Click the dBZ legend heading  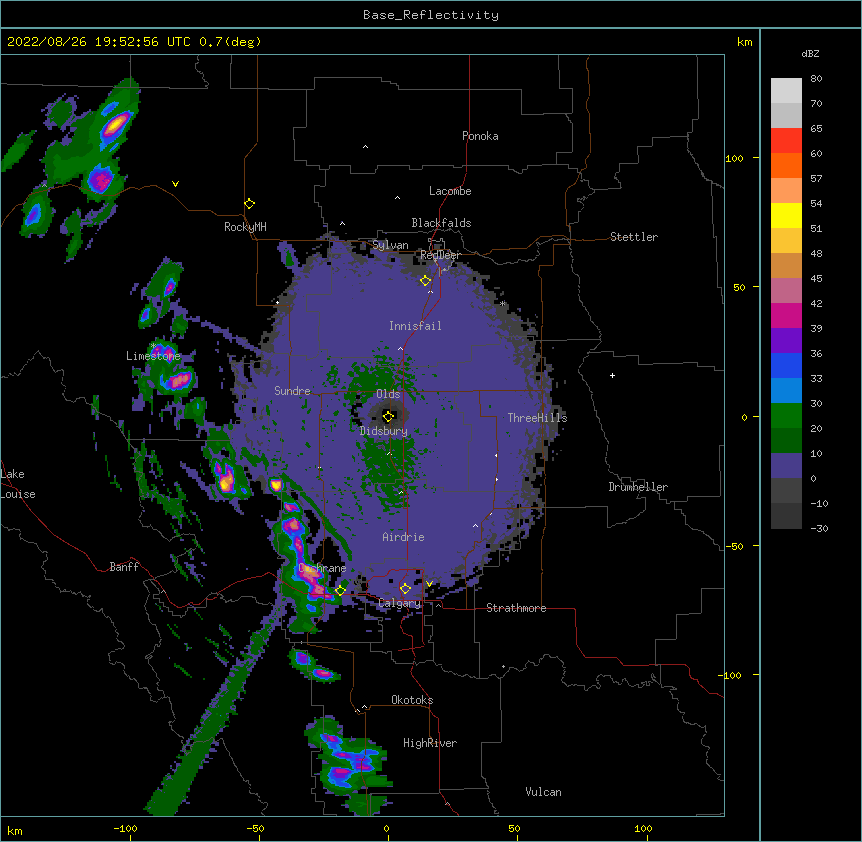(x=810, y=53)
